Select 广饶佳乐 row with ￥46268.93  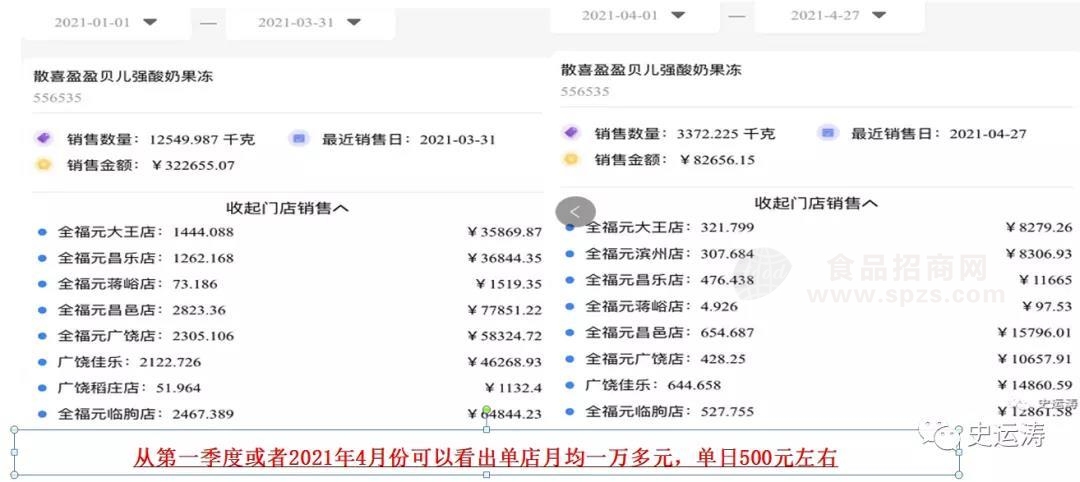pos(290,362)
